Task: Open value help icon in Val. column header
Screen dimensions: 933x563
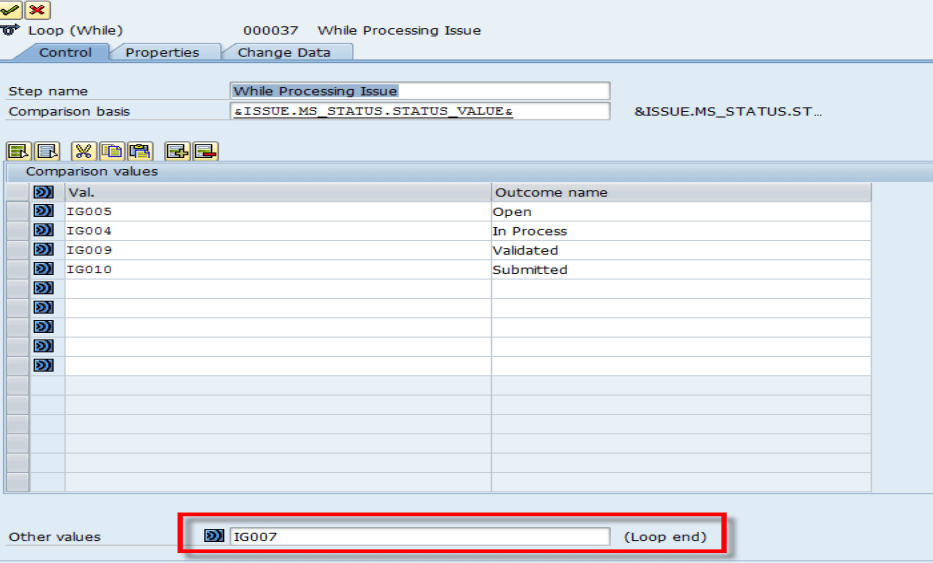Action: (43, 192)
